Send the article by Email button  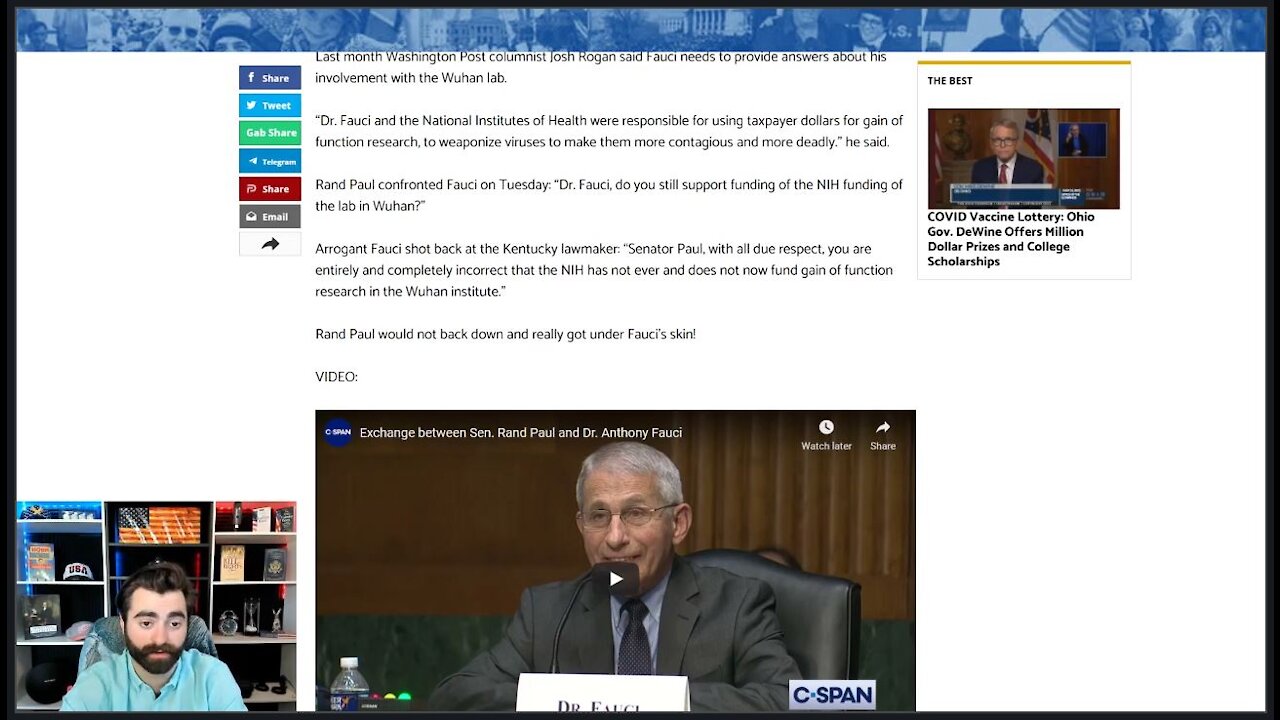(x=270, y=216)
